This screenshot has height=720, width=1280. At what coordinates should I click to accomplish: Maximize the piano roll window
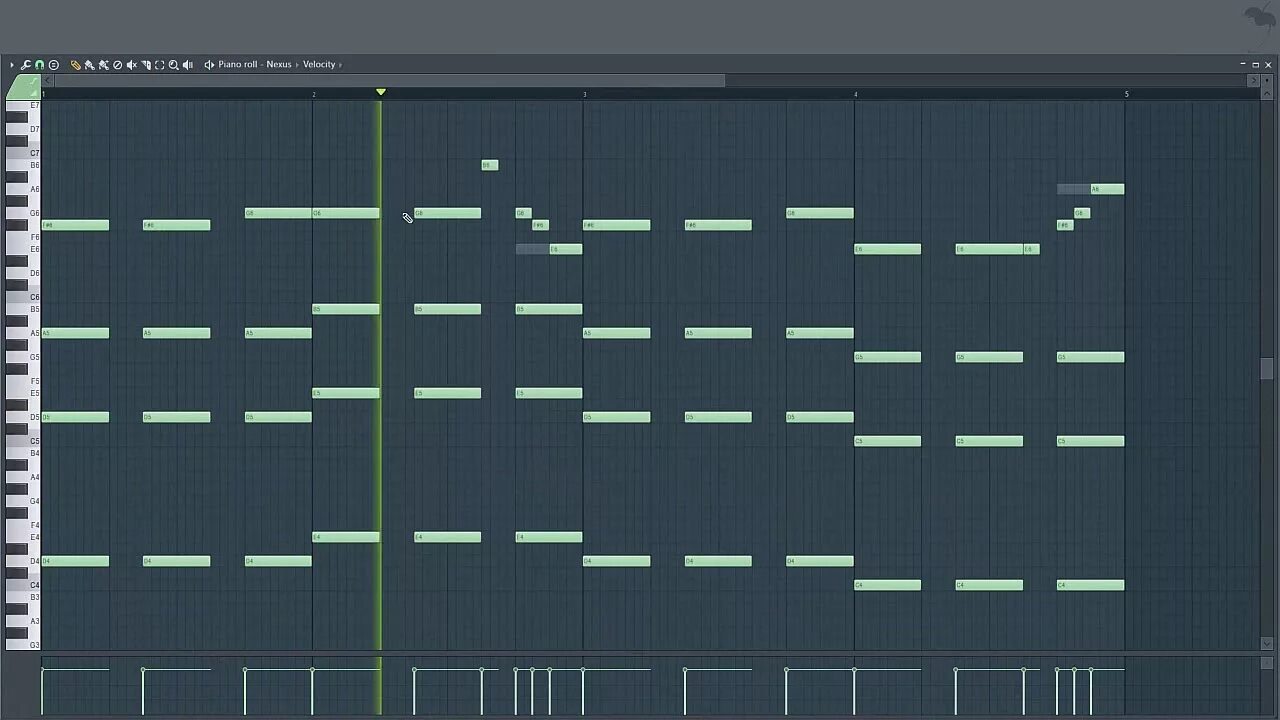click(1256, 65)
